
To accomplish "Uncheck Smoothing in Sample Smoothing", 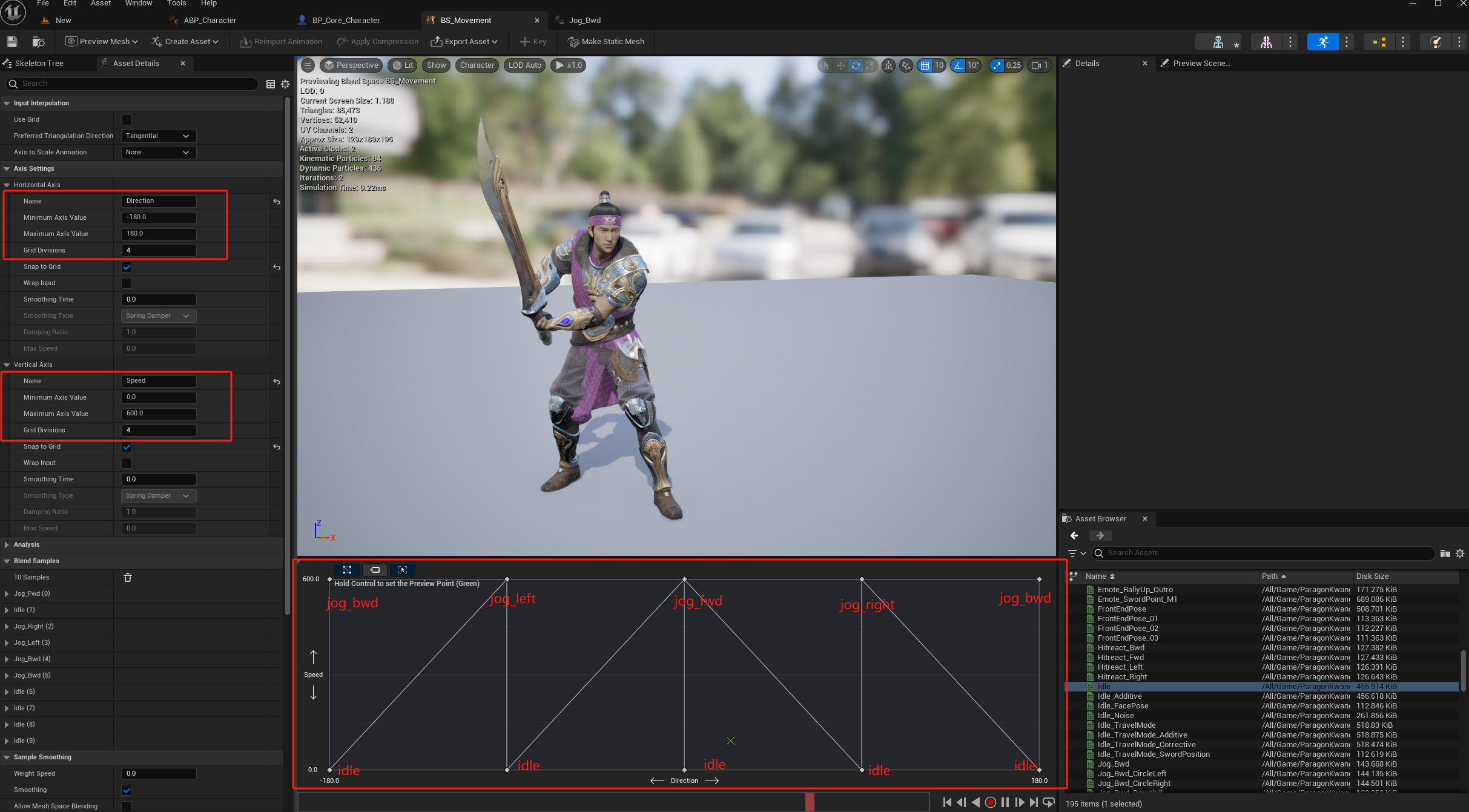I will [x=127, y=790].
